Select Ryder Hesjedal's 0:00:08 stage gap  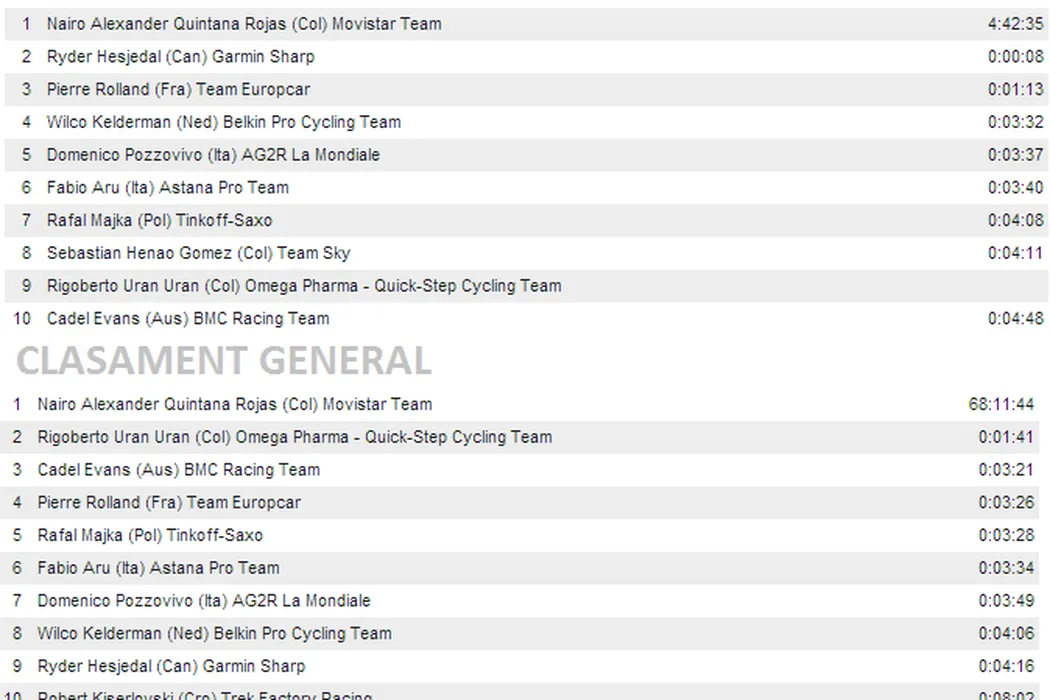point(1015,57)
